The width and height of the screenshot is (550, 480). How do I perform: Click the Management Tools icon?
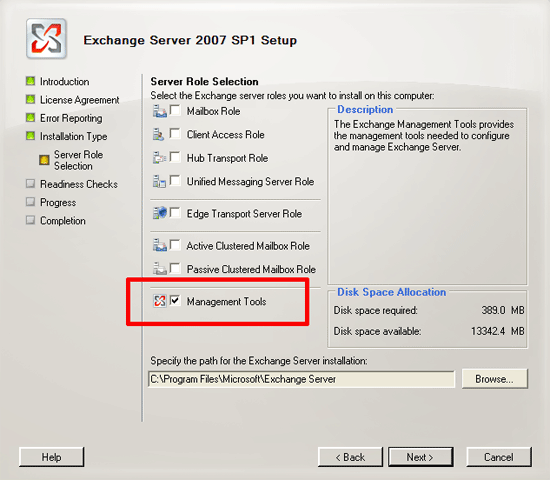pyautogui.click(x=160, y=301)
